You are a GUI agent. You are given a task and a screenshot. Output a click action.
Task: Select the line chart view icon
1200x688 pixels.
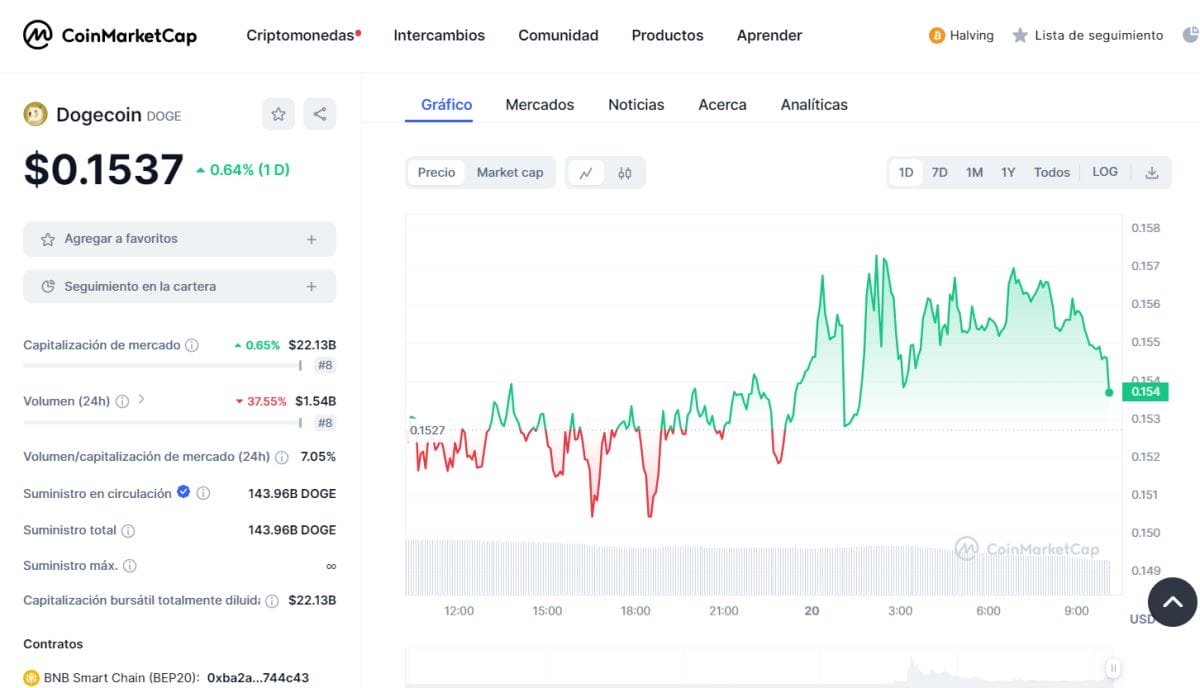point(586,173)
